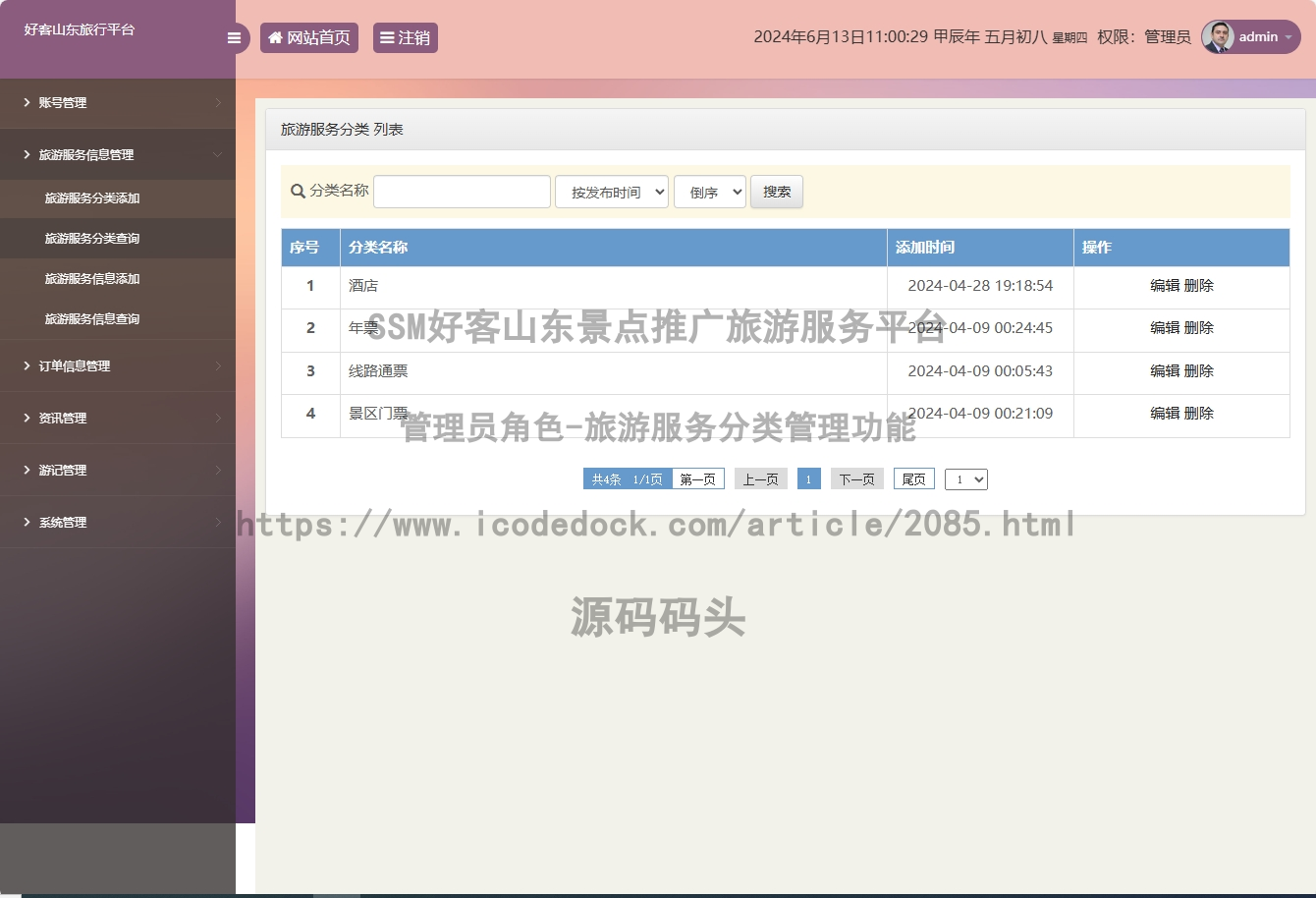Image resolution: width=1316 pixels, height=898 pixels.
Task: Edit the 线路通票 category row
Action: 1165,371
